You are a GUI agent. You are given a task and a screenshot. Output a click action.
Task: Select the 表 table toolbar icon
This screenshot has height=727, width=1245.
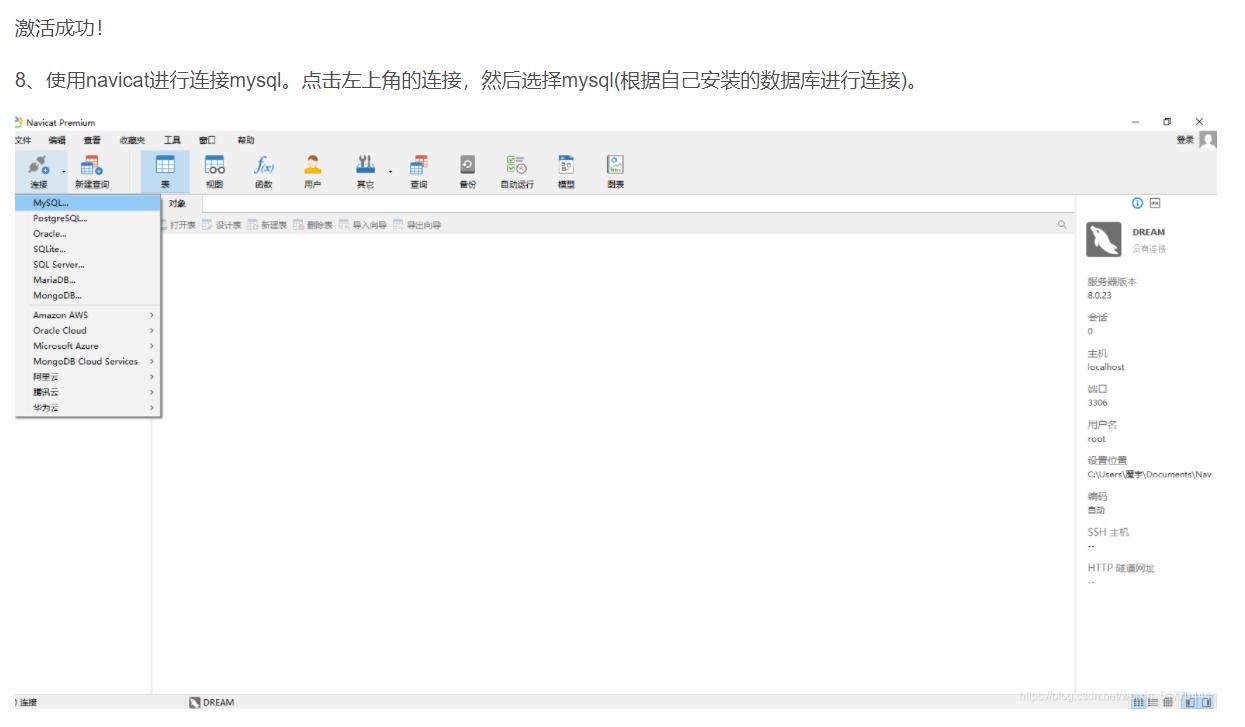[x=165, y=171]
